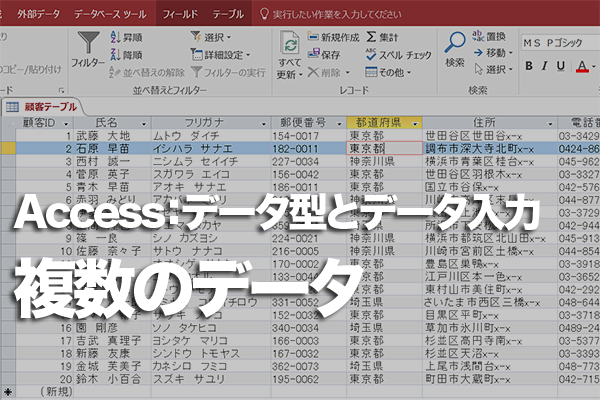The image size is (600, 400).
Task: Select the postal code 167-0032
Action: tap(308, 354)
